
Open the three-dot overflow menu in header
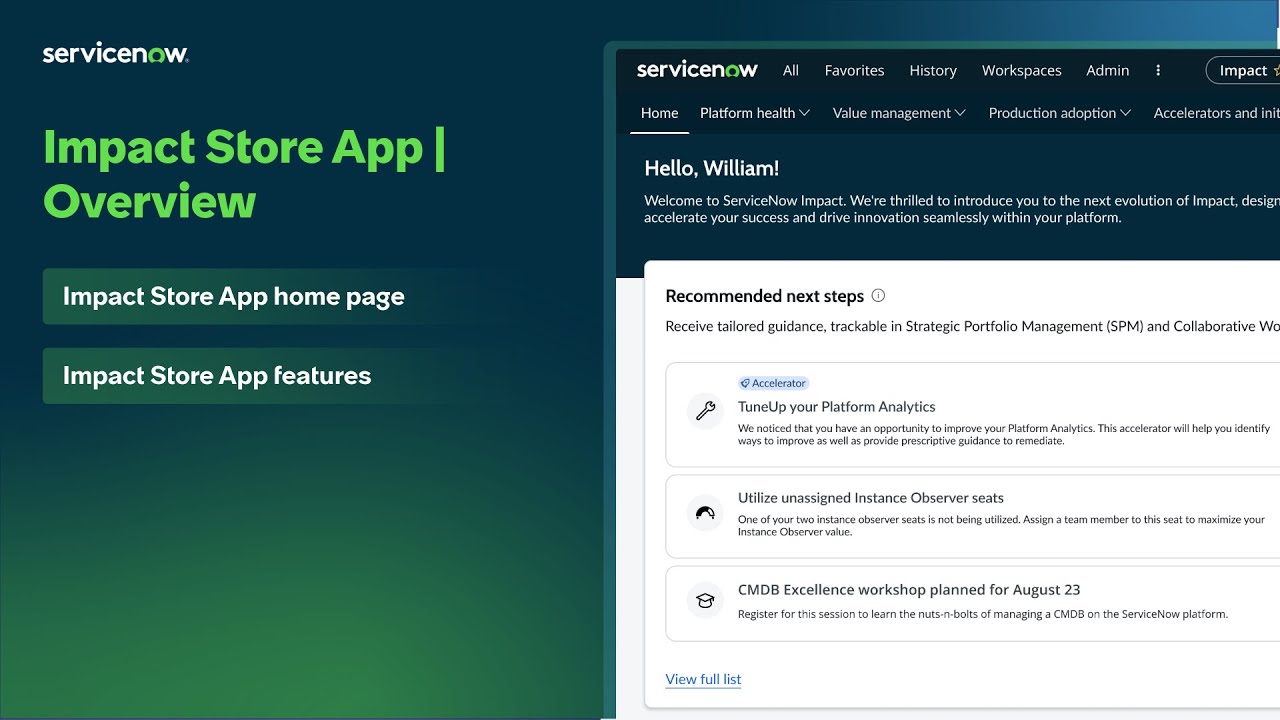(x=1158, y=70)
